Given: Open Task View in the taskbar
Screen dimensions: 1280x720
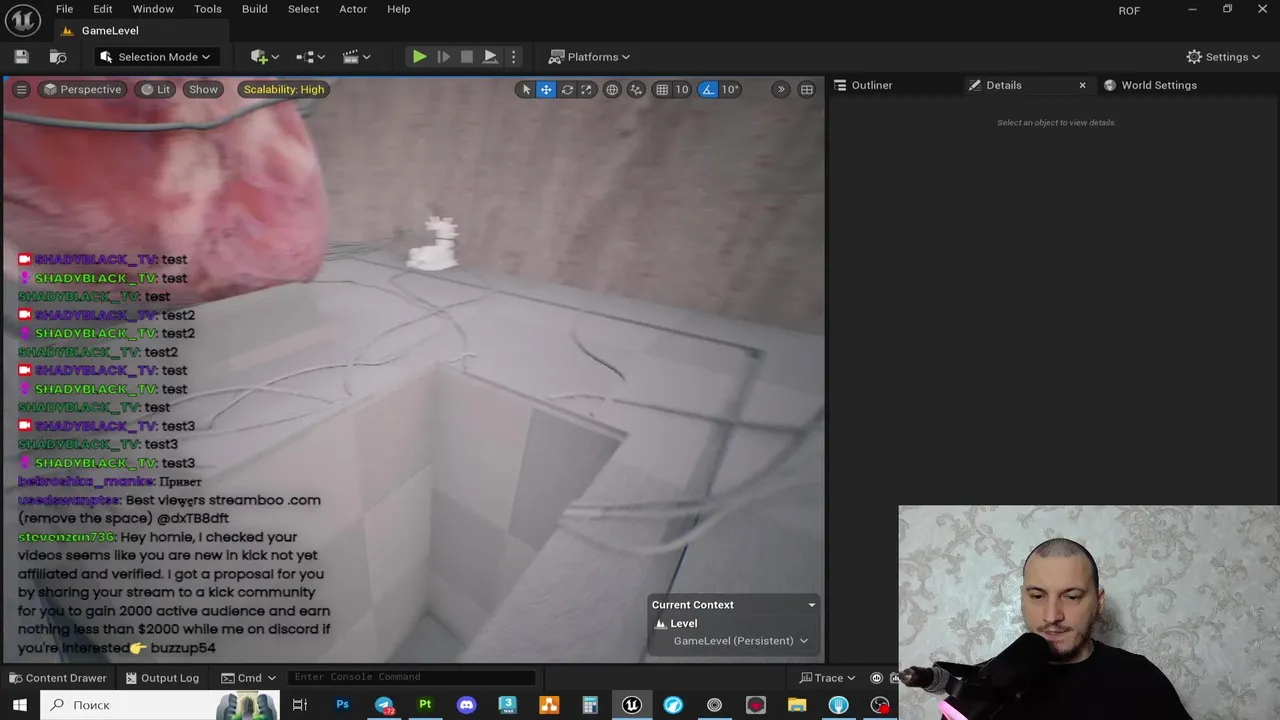Looking at the screenshot, I should (x=299, y=705).
